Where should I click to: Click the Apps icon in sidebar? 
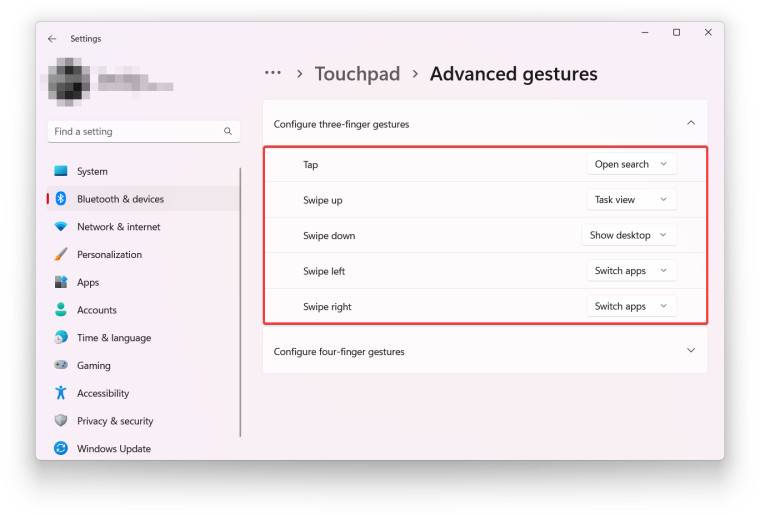tap(61, 282)
